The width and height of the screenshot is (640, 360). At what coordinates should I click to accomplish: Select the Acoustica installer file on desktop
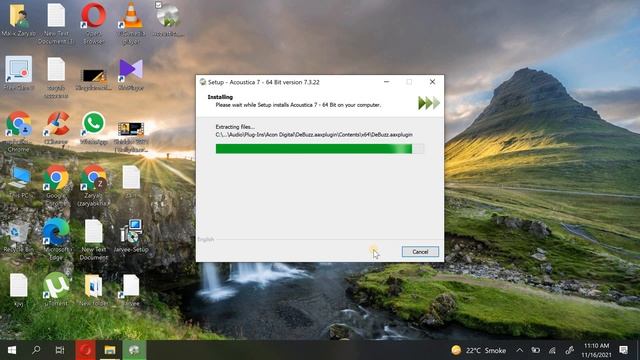168,20
